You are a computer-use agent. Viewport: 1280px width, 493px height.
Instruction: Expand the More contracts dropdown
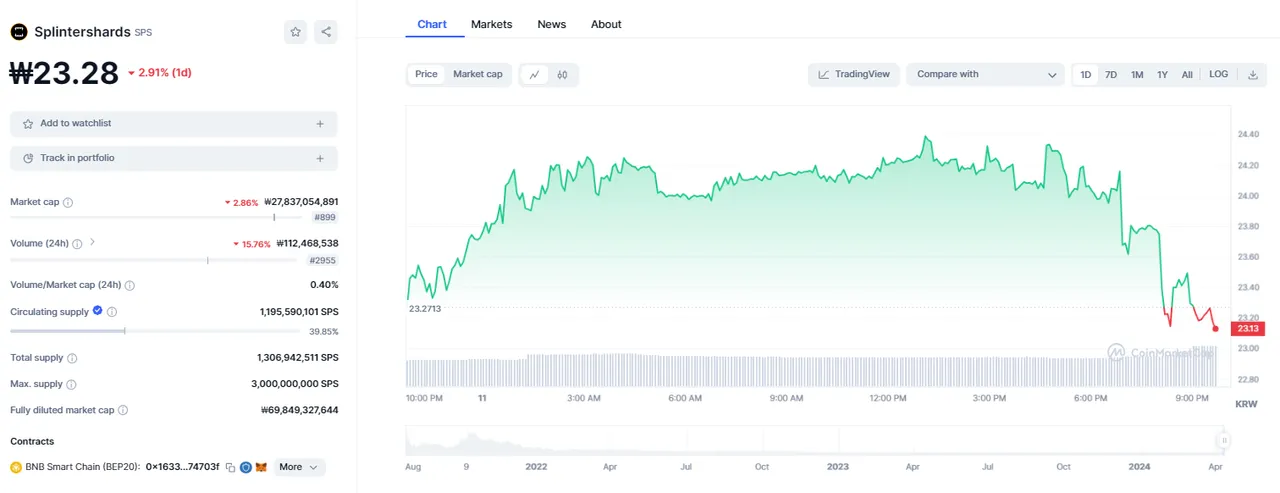tap(299, 467)
